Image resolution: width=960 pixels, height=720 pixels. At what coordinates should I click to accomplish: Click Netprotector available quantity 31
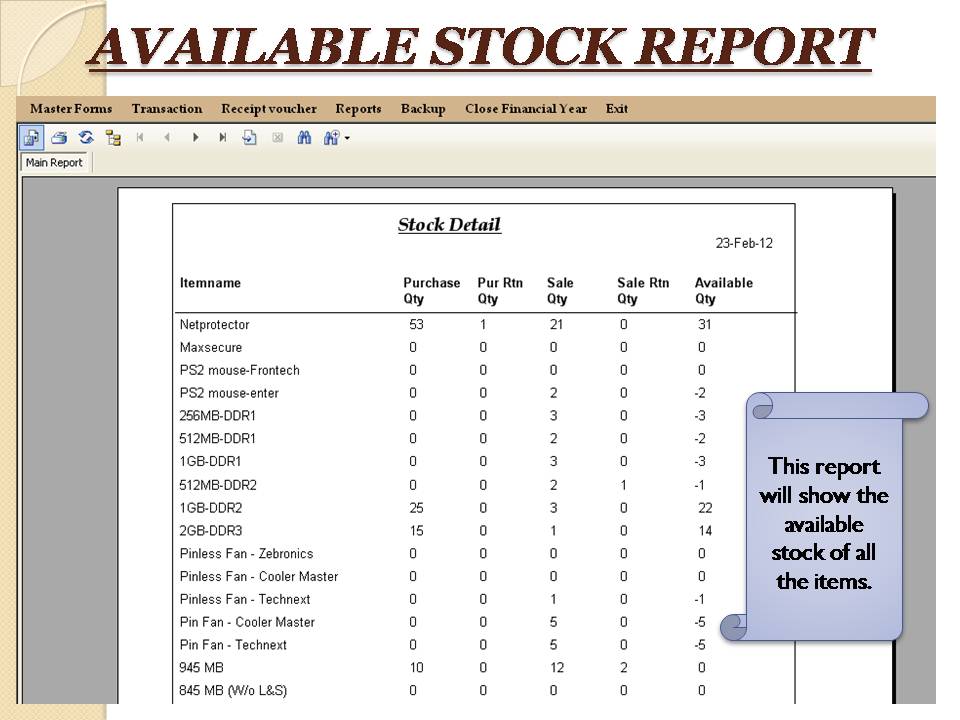pos(705,324)
